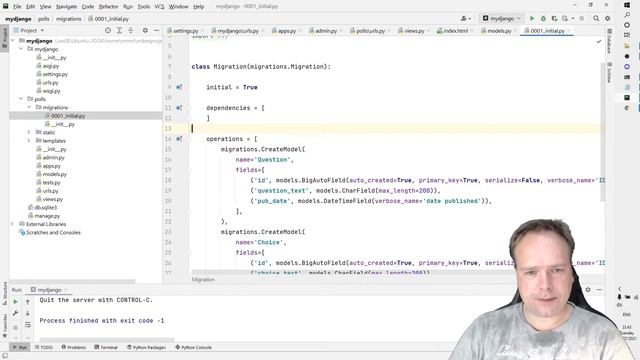This screenshot has width=640, height=360.
Task: Jump down the stack trace arrow
Action: coord(28,313)
